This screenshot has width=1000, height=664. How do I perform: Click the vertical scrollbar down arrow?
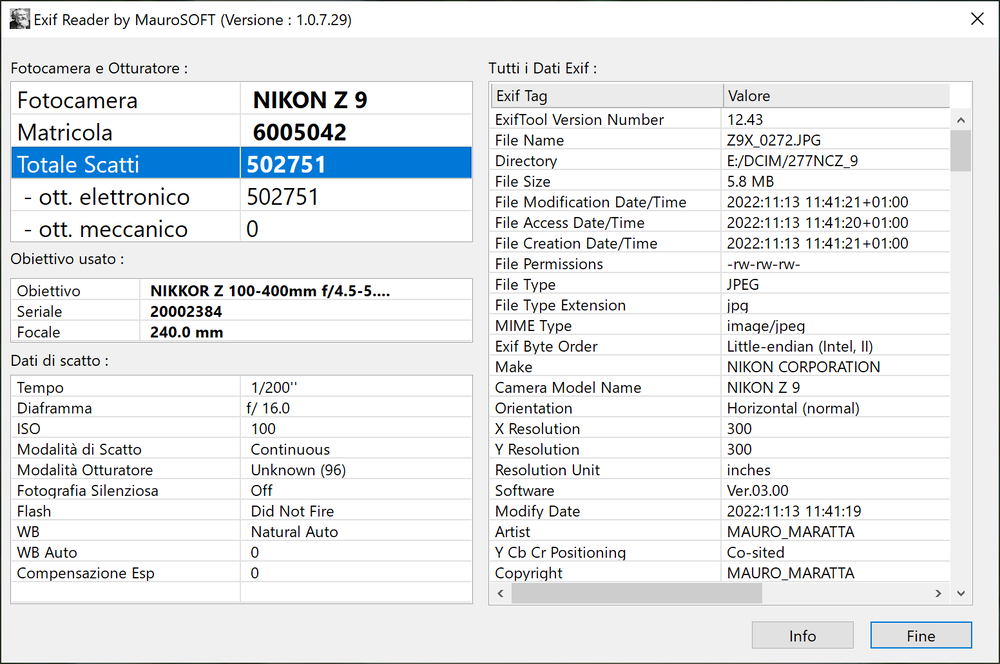(x=960, y=593)
